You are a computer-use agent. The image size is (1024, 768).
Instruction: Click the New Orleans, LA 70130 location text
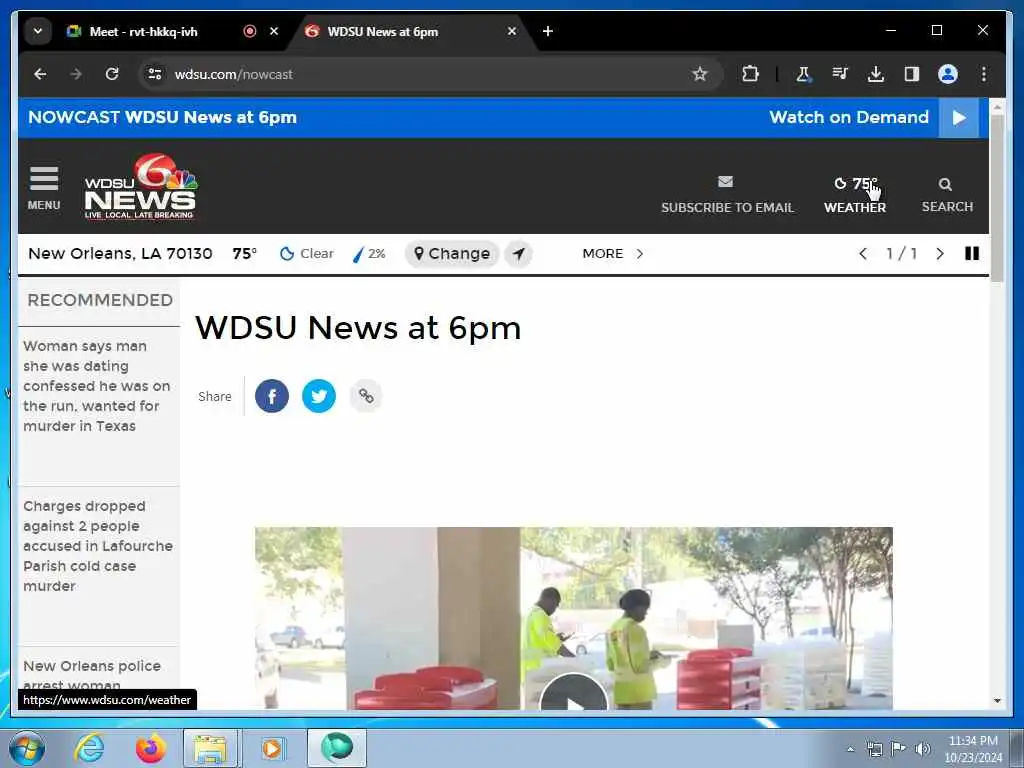pyautogui.click(x=120, y=253)
